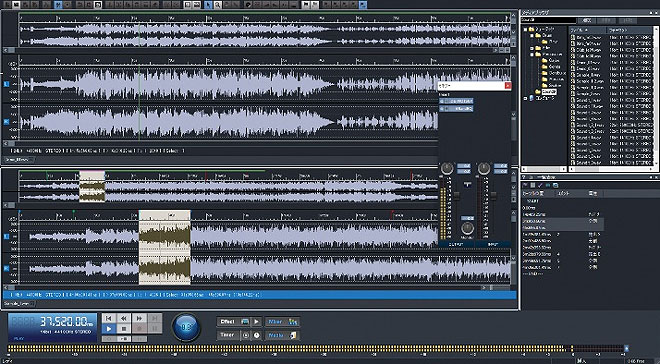Jump to end with the skip-forward button
Viewport: 660px width, 364px height.
(154, 318)
